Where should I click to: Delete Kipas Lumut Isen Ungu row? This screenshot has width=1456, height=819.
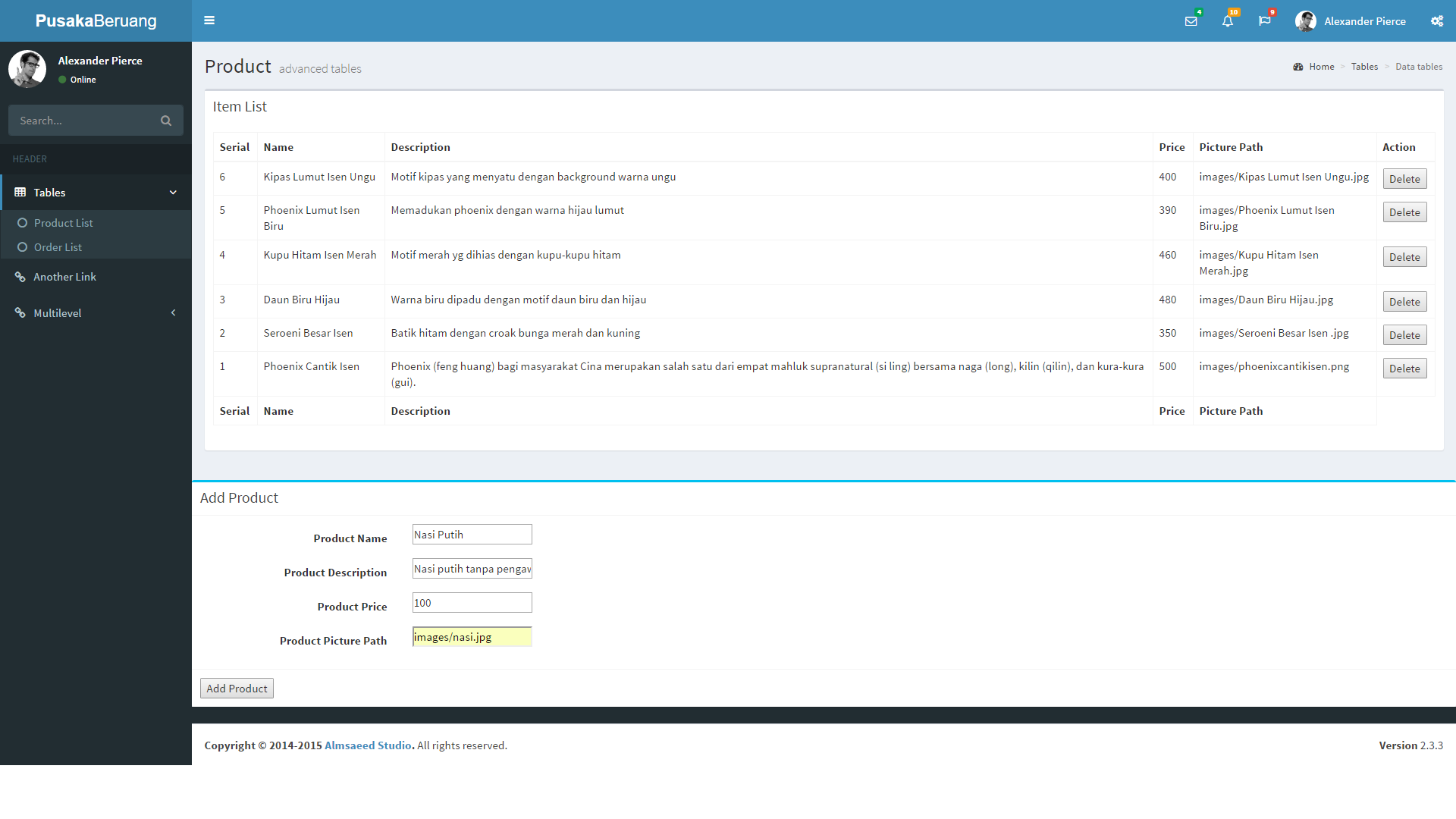pyautogui.click(x=1404, y=179)
